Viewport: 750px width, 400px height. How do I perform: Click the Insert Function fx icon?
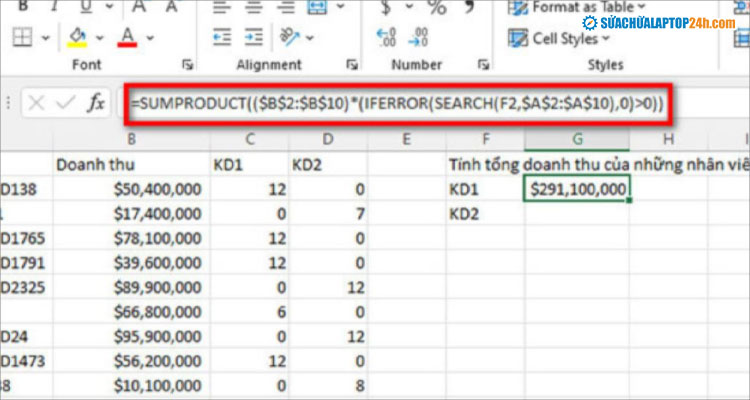pos(96,103)
